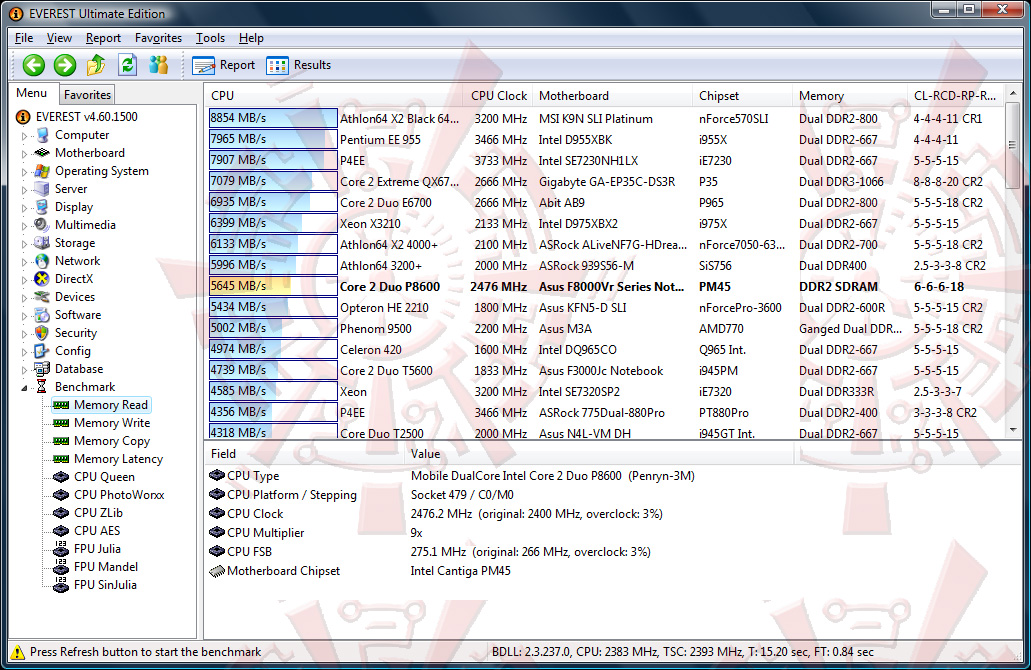Click the FPU Julia benchmark icon
Image resolution: width=1031 pixels, height=670 pixels.
pyautogui.click(x=61, y=548)
